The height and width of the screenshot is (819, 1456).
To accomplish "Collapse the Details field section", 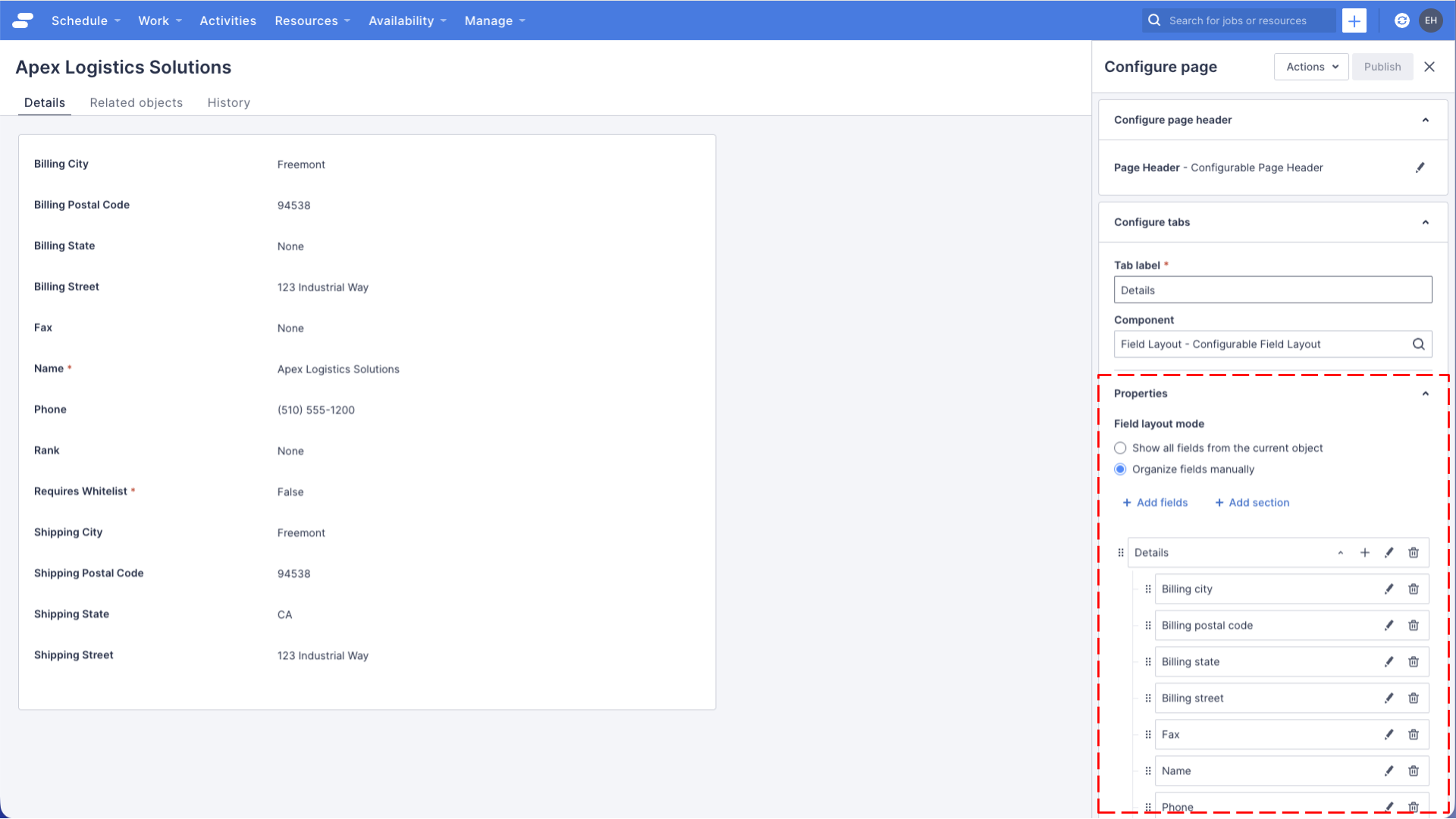I will [1340, 552].
